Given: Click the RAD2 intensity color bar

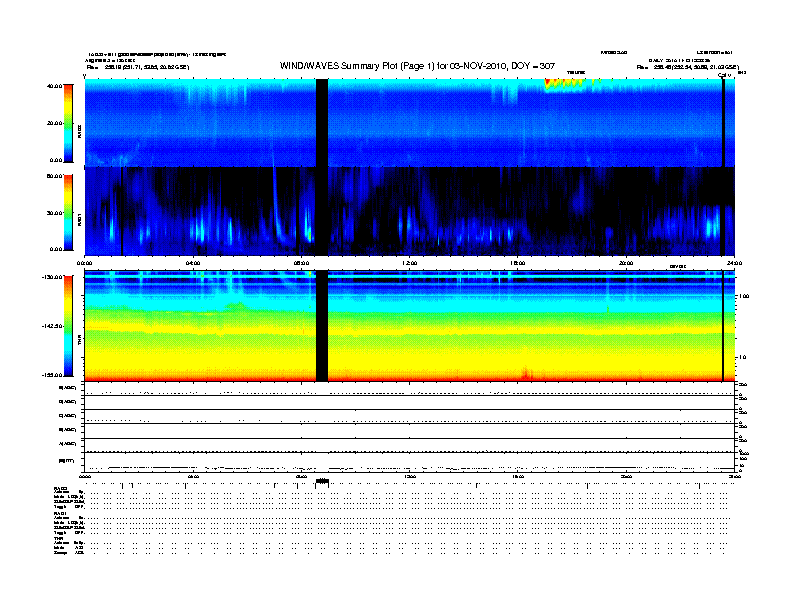Looking at the screenshot, I should tap(68, 123).
